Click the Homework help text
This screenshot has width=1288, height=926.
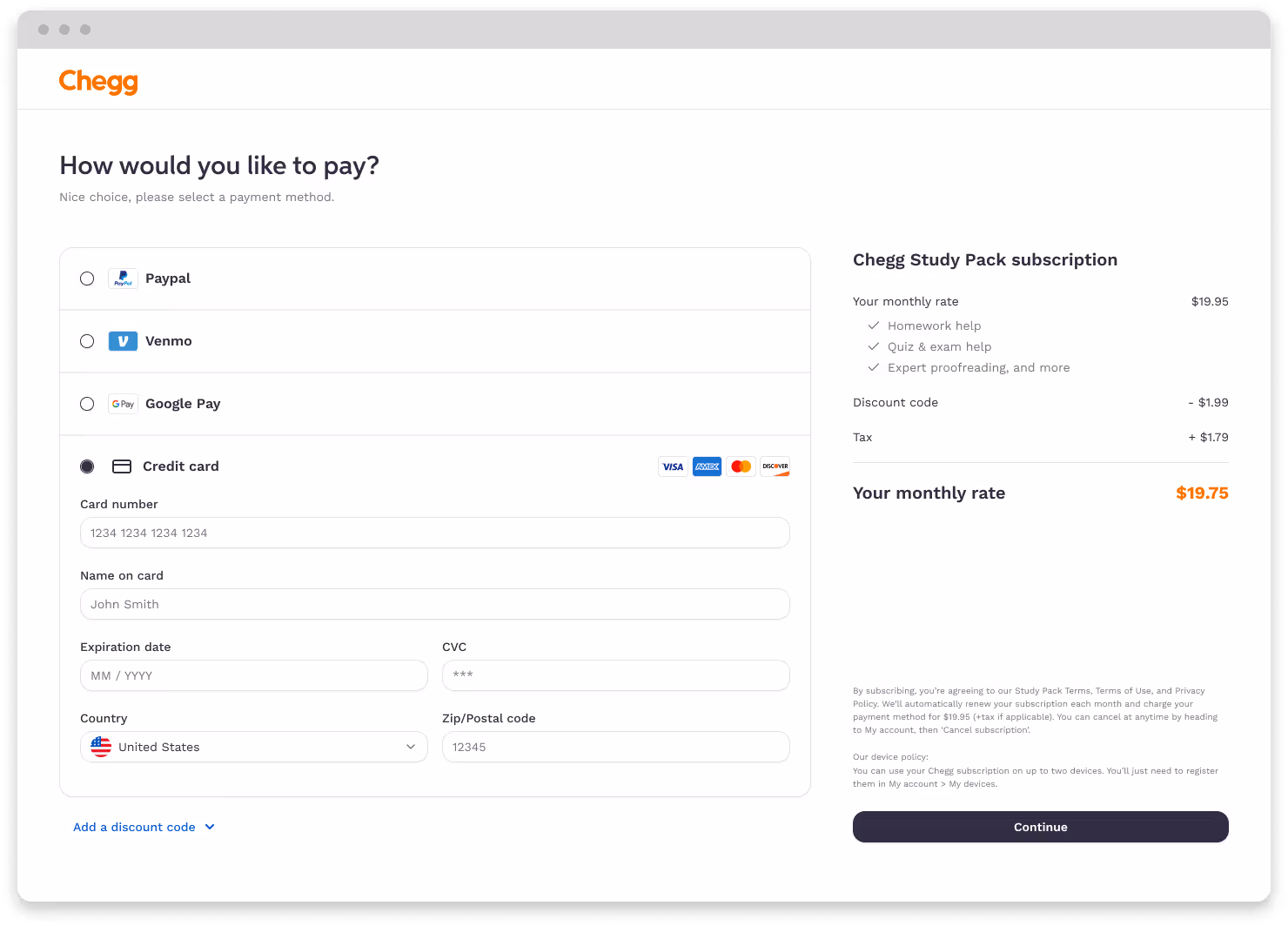pyautogui.click(x=935, y=325)
